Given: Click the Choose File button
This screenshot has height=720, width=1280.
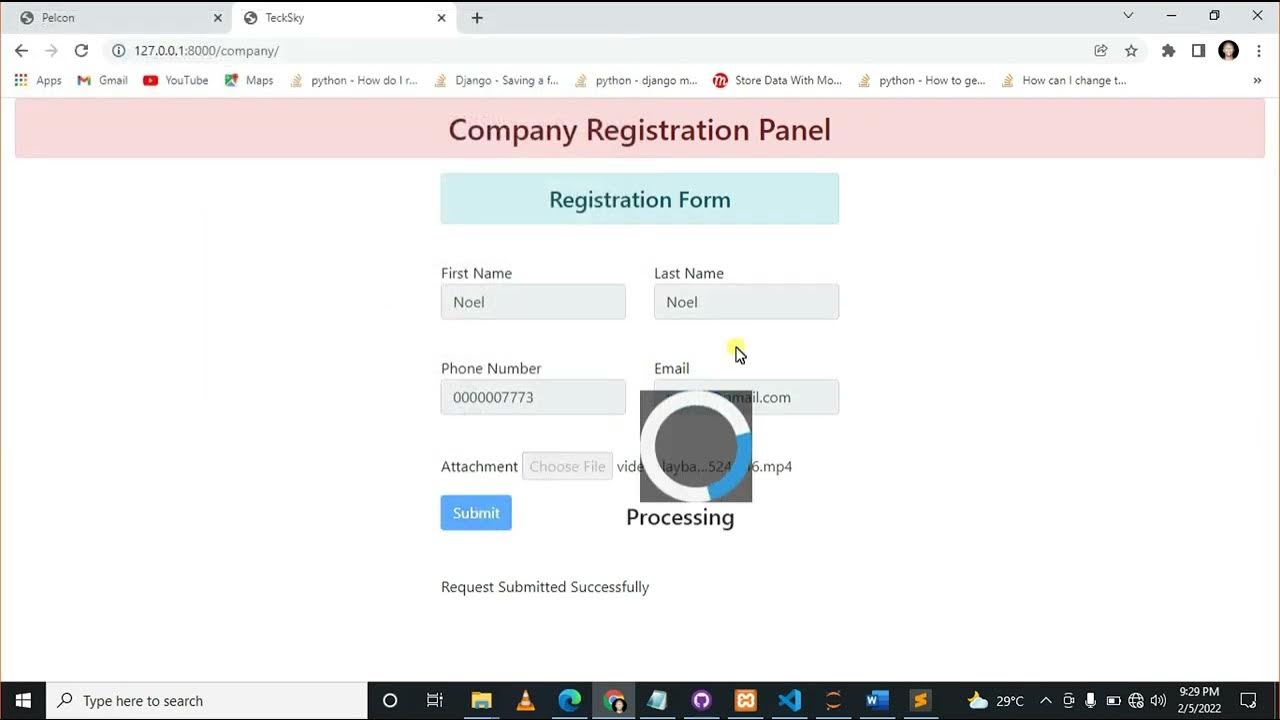Looking at the screenshot, I should coord(567,466).
